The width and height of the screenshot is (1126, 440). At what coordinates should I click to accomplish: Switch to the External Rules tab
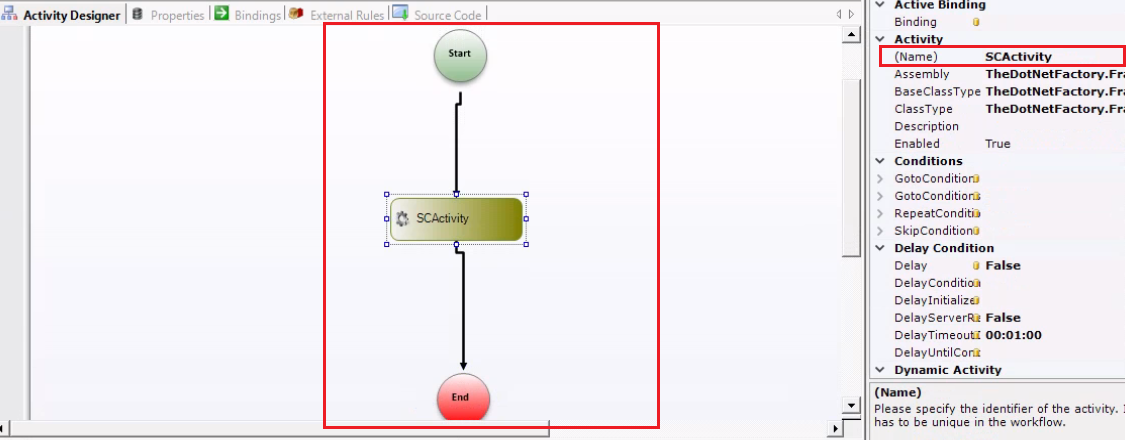[x=337, y=15]
